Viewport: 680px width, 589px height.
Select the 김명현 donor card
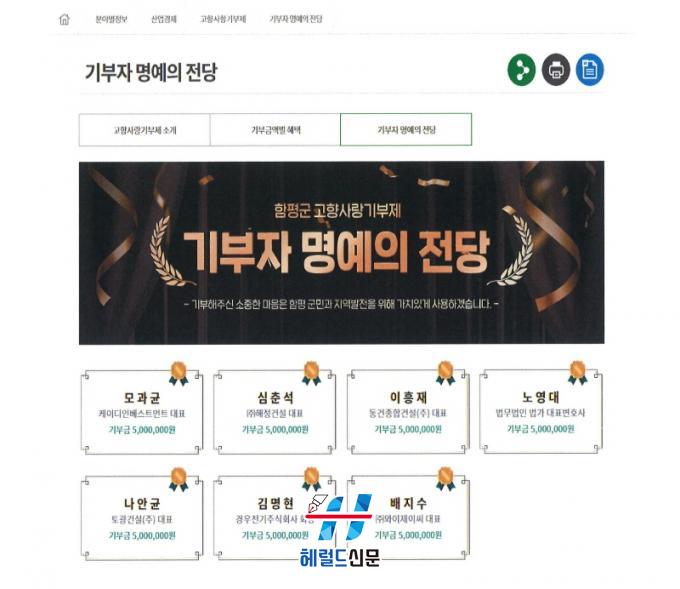pos(275,518)
